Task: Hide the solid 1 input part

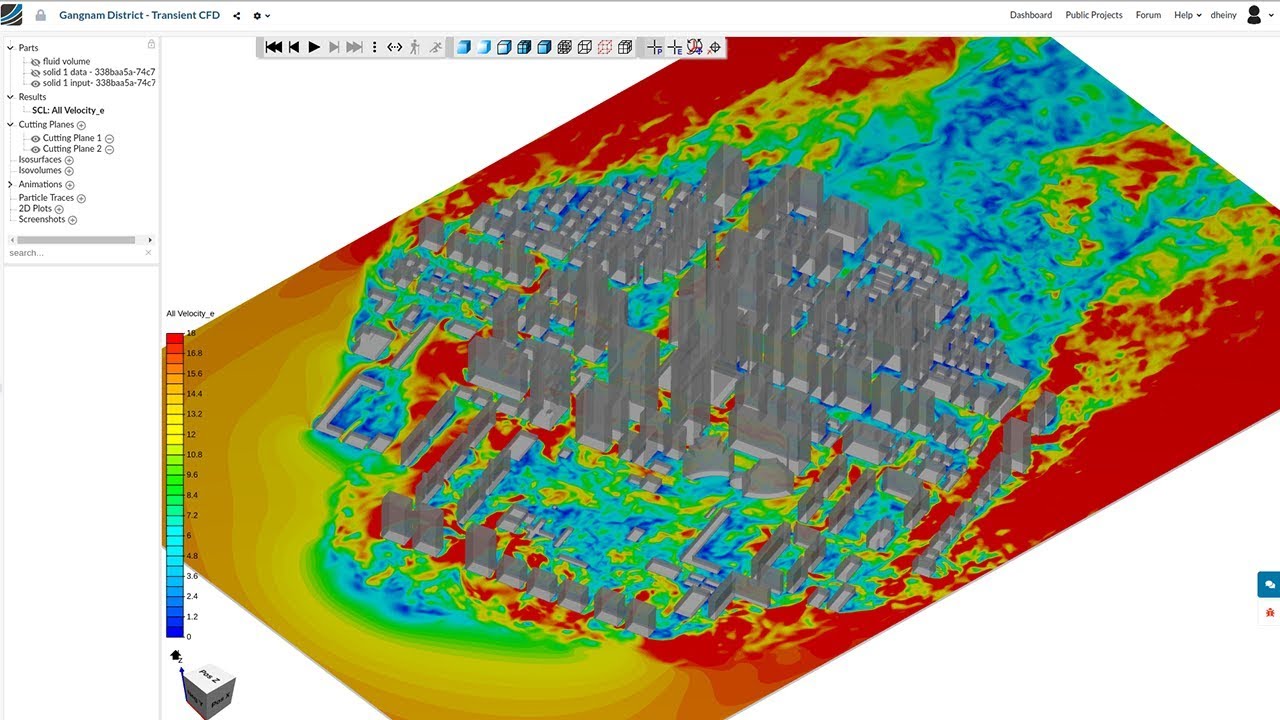Action: [36, 83]
